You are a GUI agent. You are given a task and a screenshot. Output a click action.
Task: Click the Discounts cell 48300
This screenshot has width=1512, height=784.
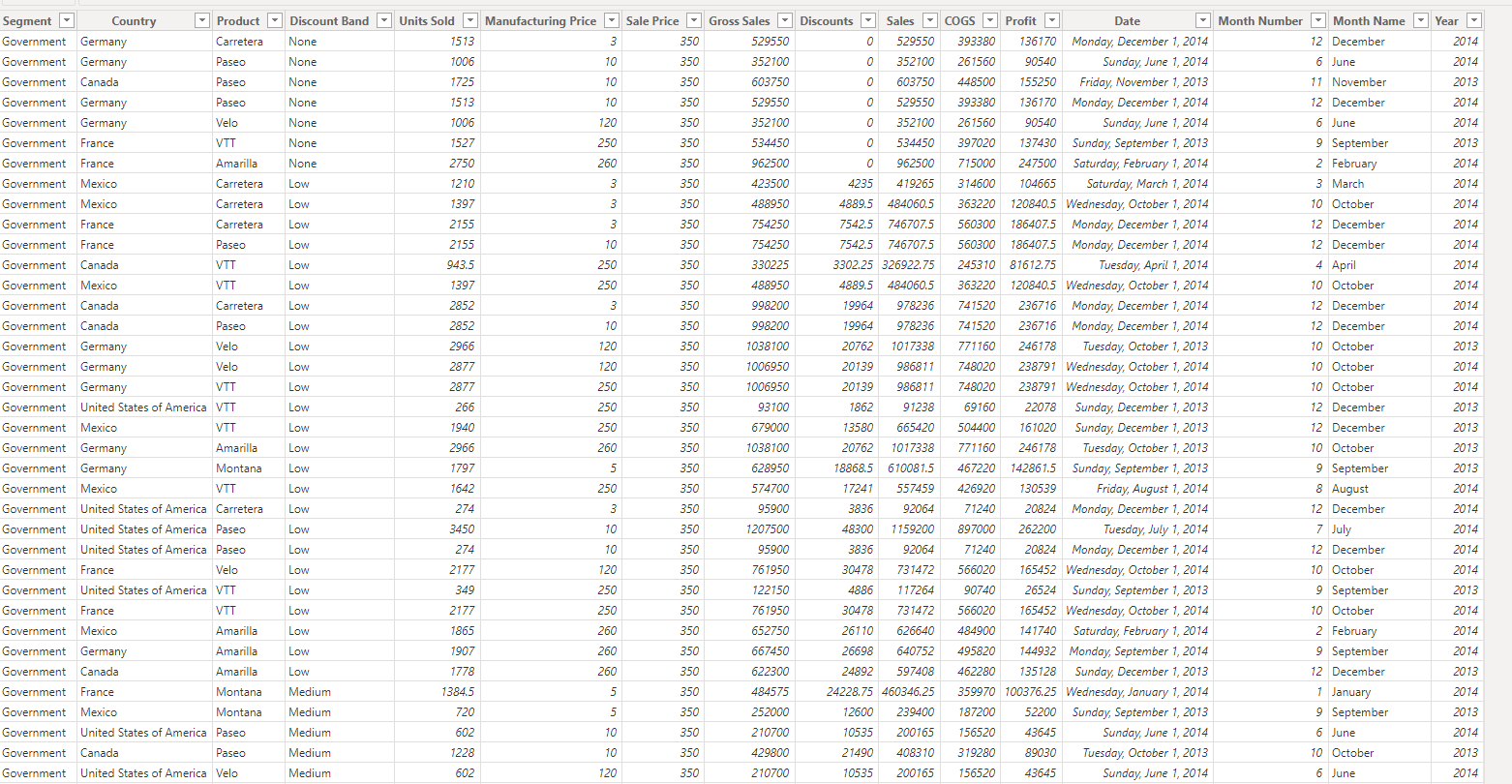coord(858,529)
